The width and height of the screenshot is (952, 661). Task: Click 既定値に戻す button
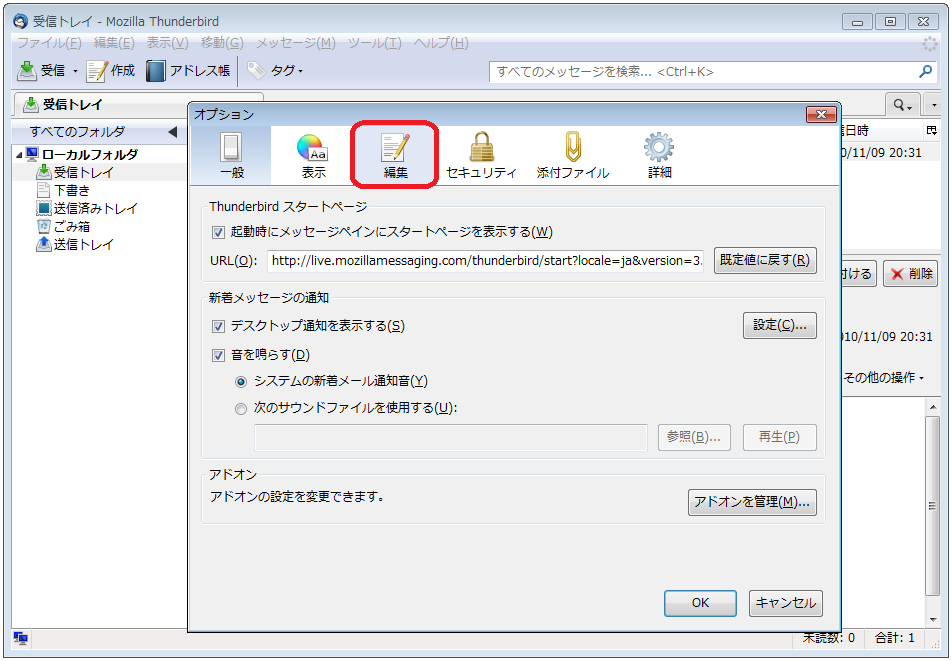coord(765,260)
